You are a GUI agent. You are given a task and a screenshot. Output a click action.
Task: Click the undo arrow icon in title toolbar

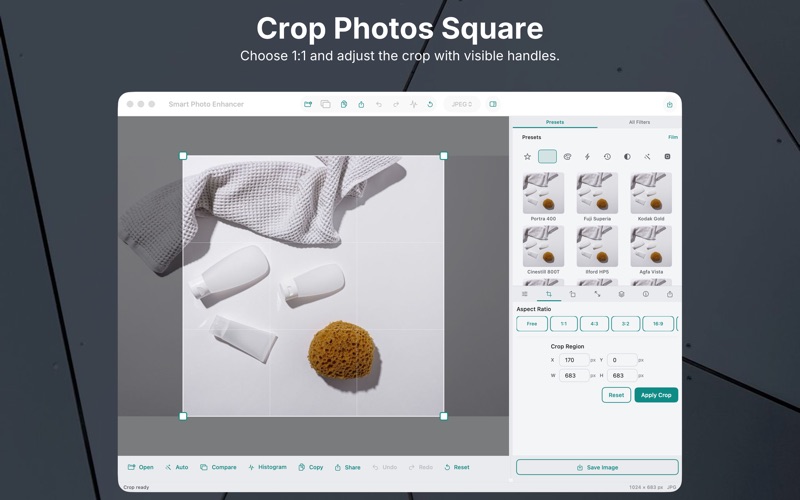(379, 104)
